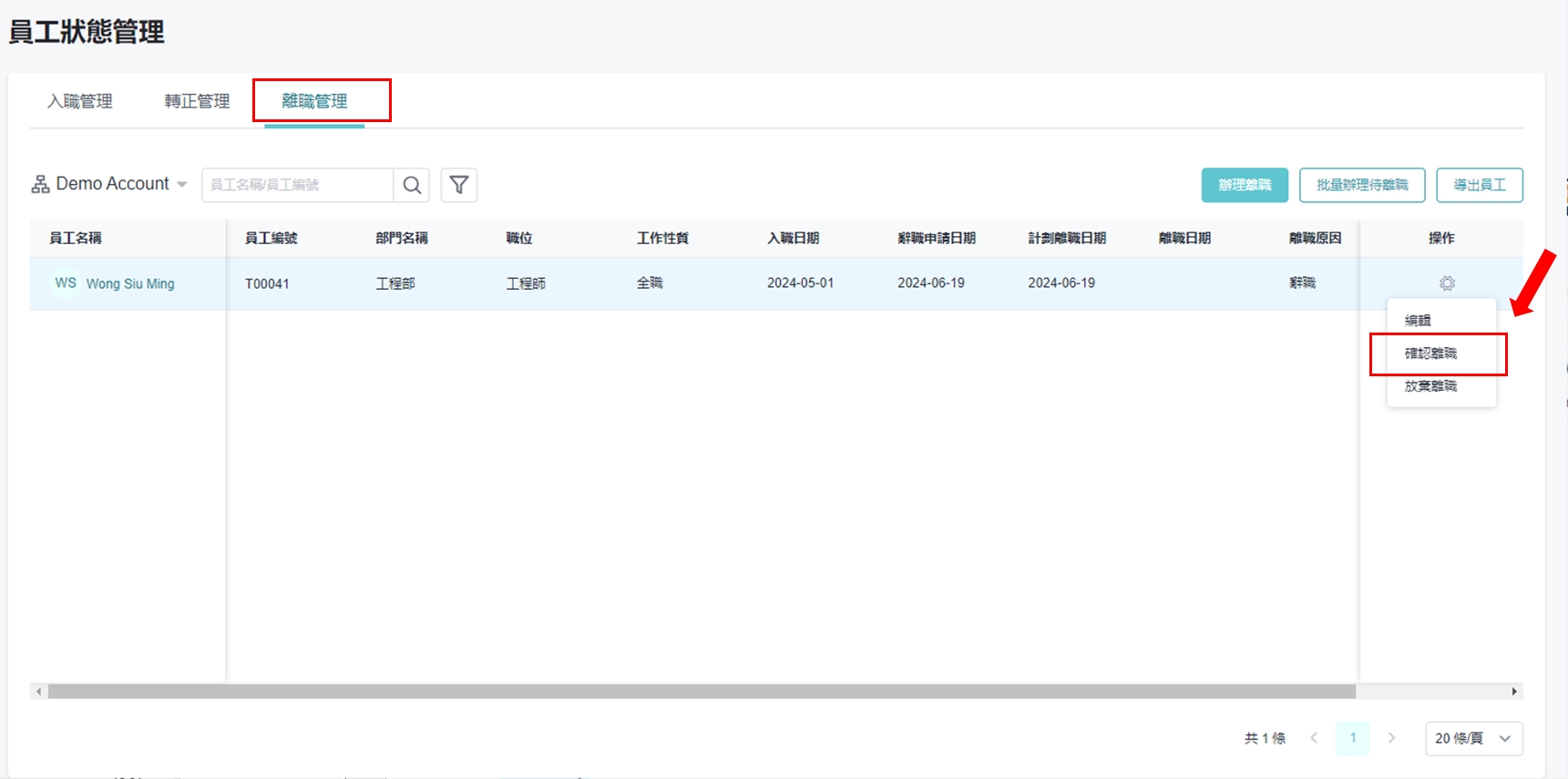Click the 批量辦理待離職 button
Image resolution: width=1568 pixels, height=779 pixels.
click(x=1361, y=185)
